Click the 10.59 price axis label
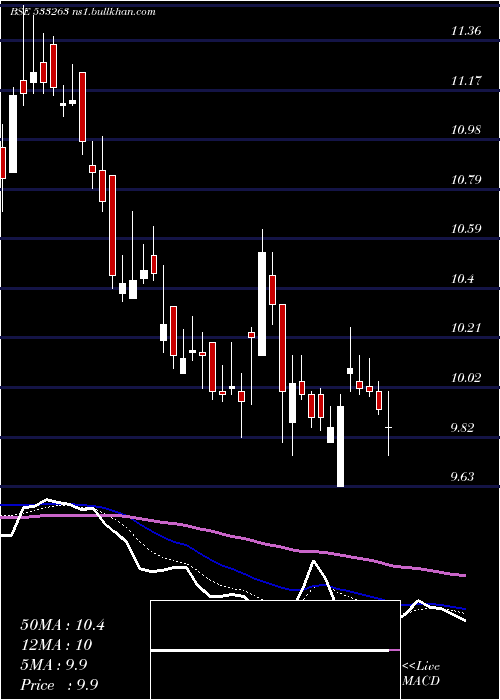Screen dimensions: 500x700 (466, 229)
